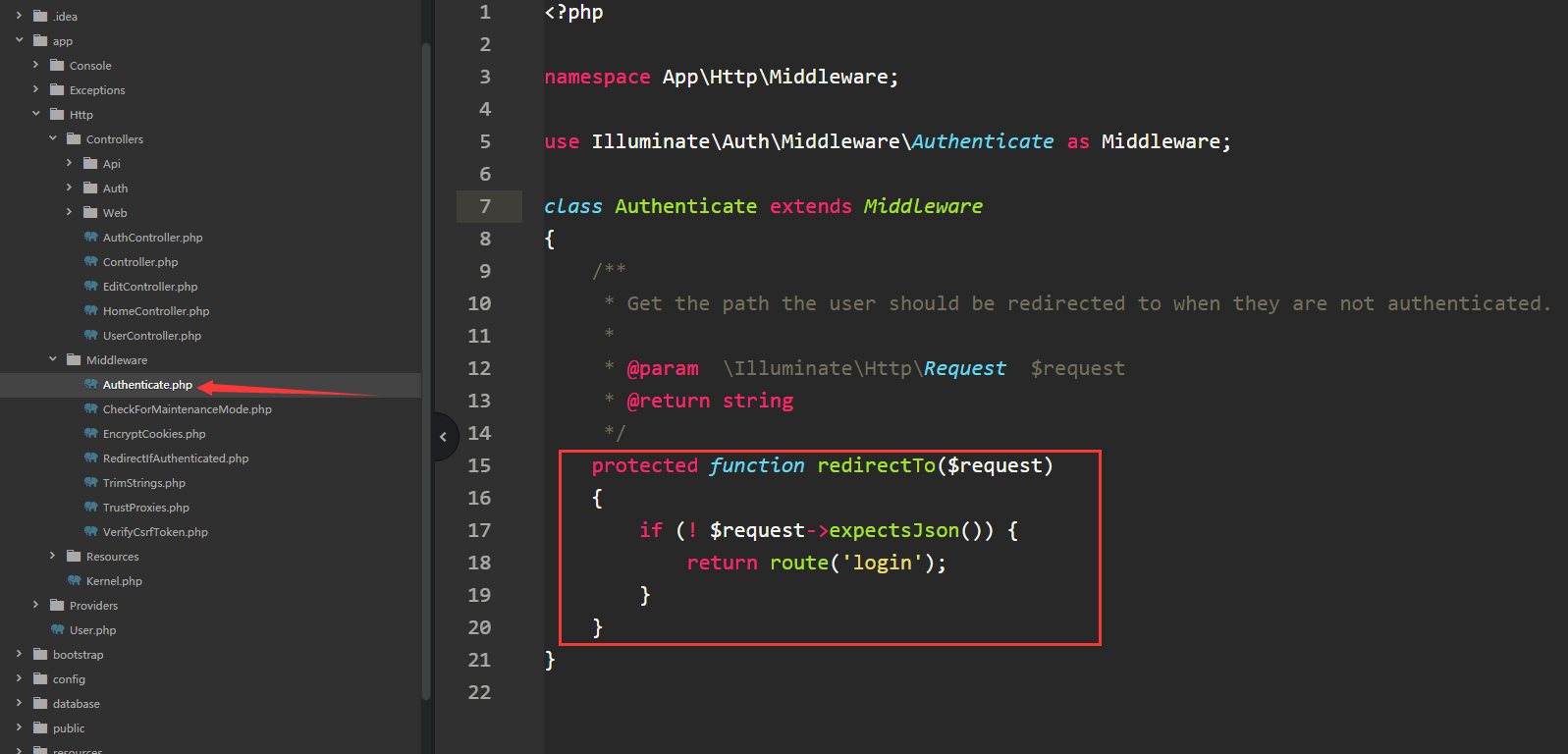Click line number 7 in the gutter
1568x754 pixels.
tap(485, 206)
